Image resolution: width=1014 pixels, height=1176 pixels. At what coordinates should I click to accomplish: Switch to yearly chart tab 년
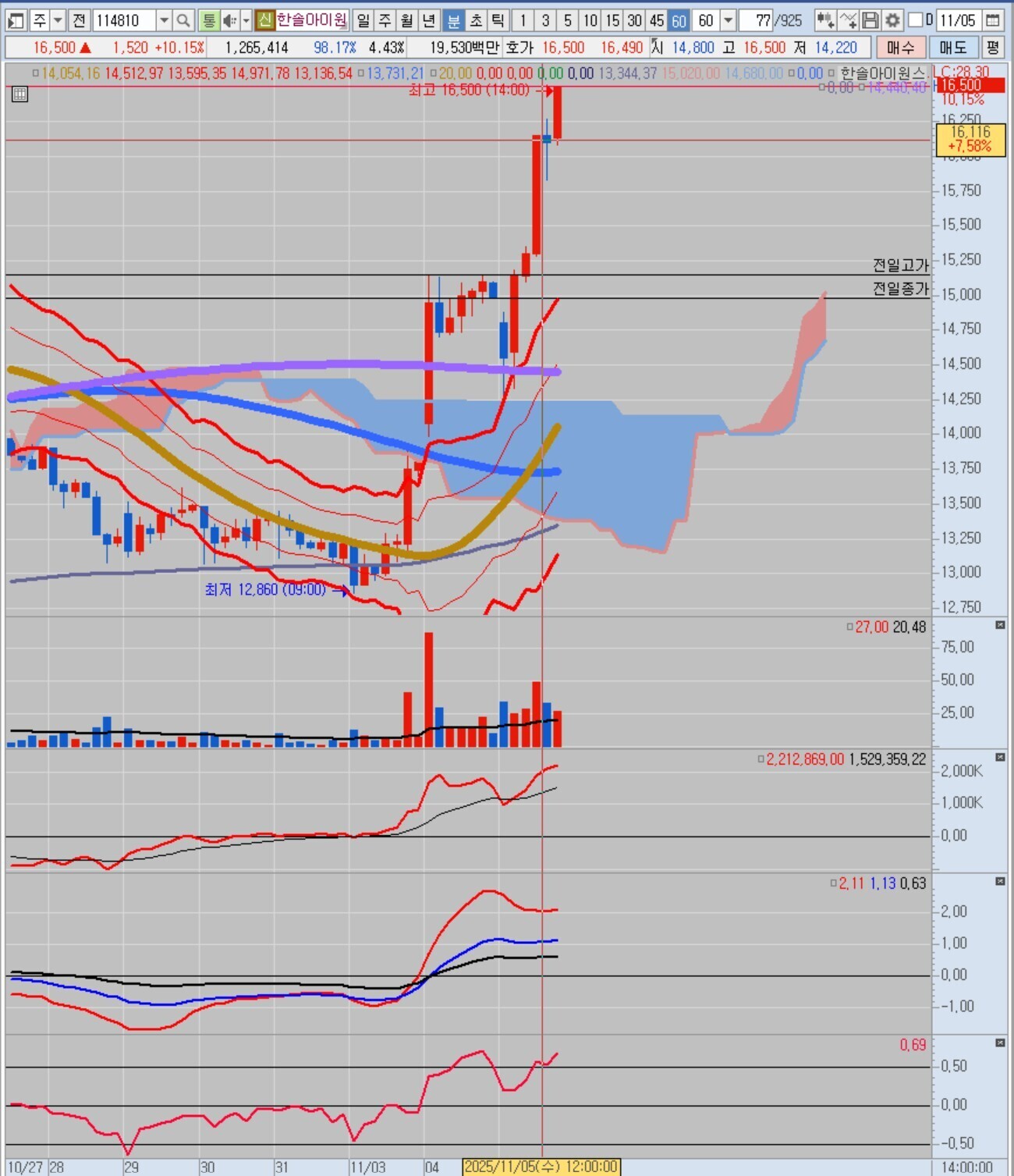[x=429, y=20]
